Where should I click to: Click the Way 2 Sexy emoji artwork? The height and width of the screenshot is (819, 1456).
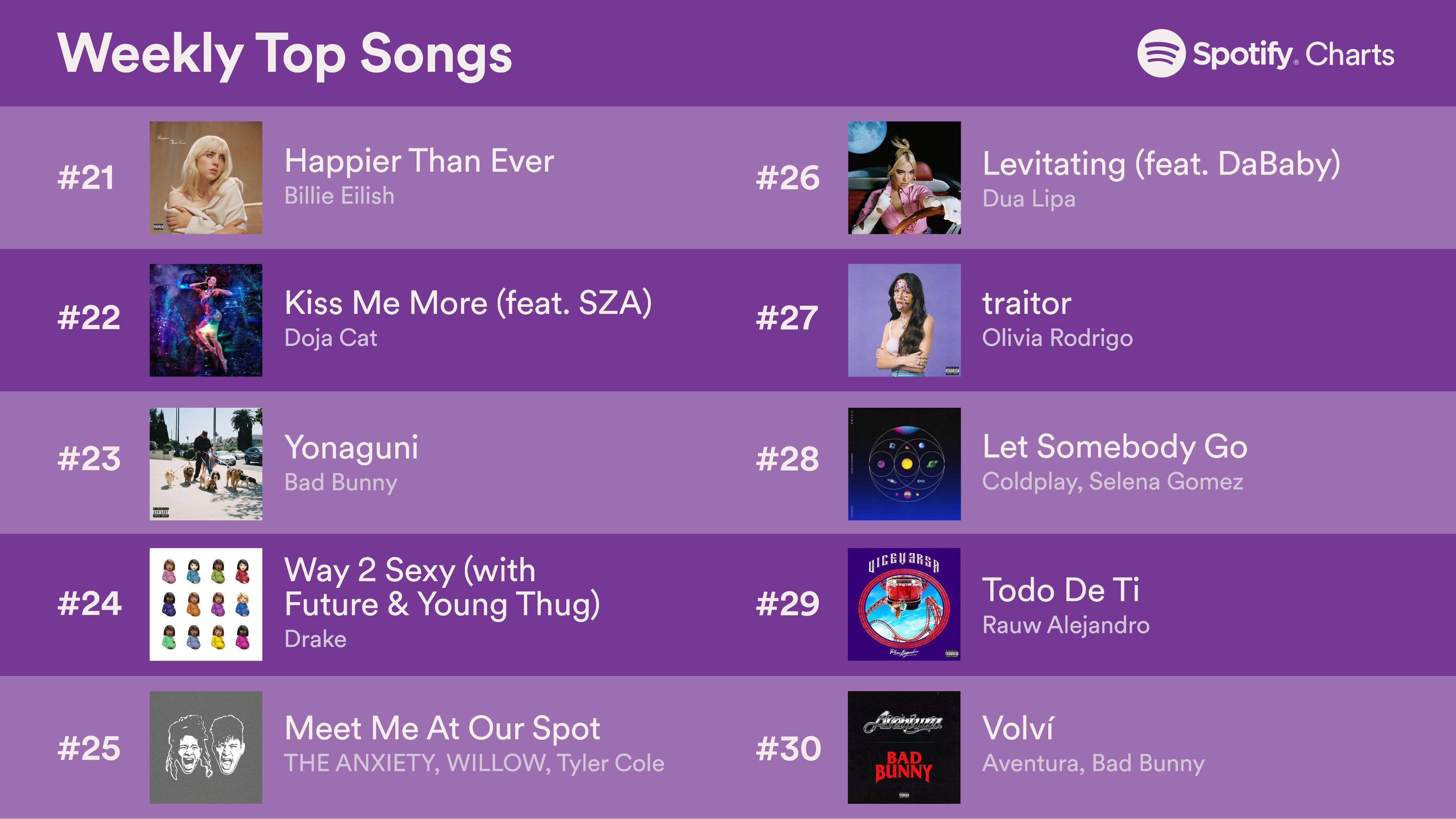click(x=206, y=604)
